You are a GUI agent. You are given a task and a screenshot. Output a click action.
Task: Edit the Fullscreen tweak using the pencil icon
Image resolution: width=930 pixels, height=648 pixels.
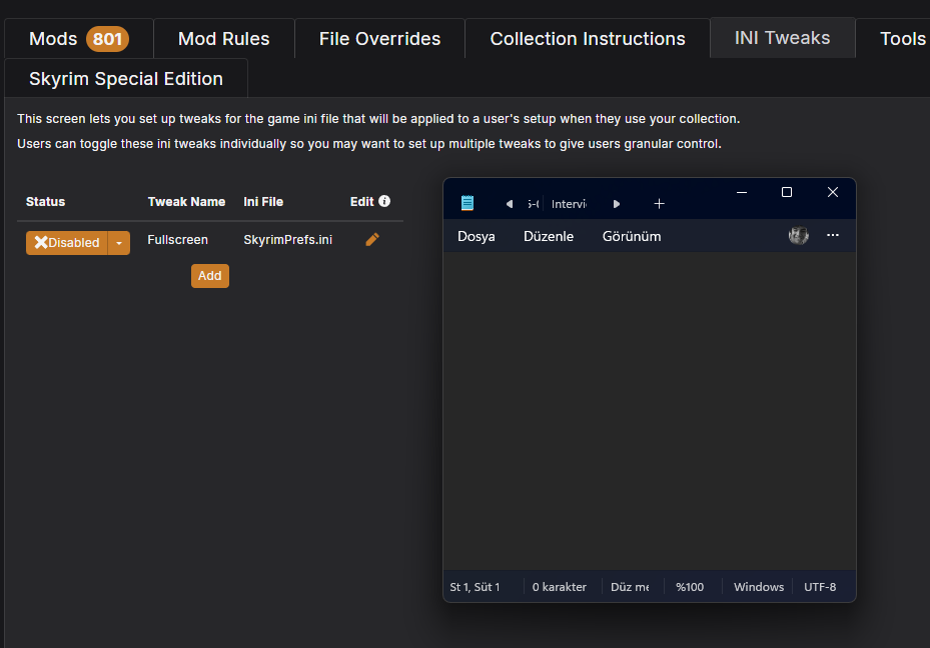click(372, 239)
